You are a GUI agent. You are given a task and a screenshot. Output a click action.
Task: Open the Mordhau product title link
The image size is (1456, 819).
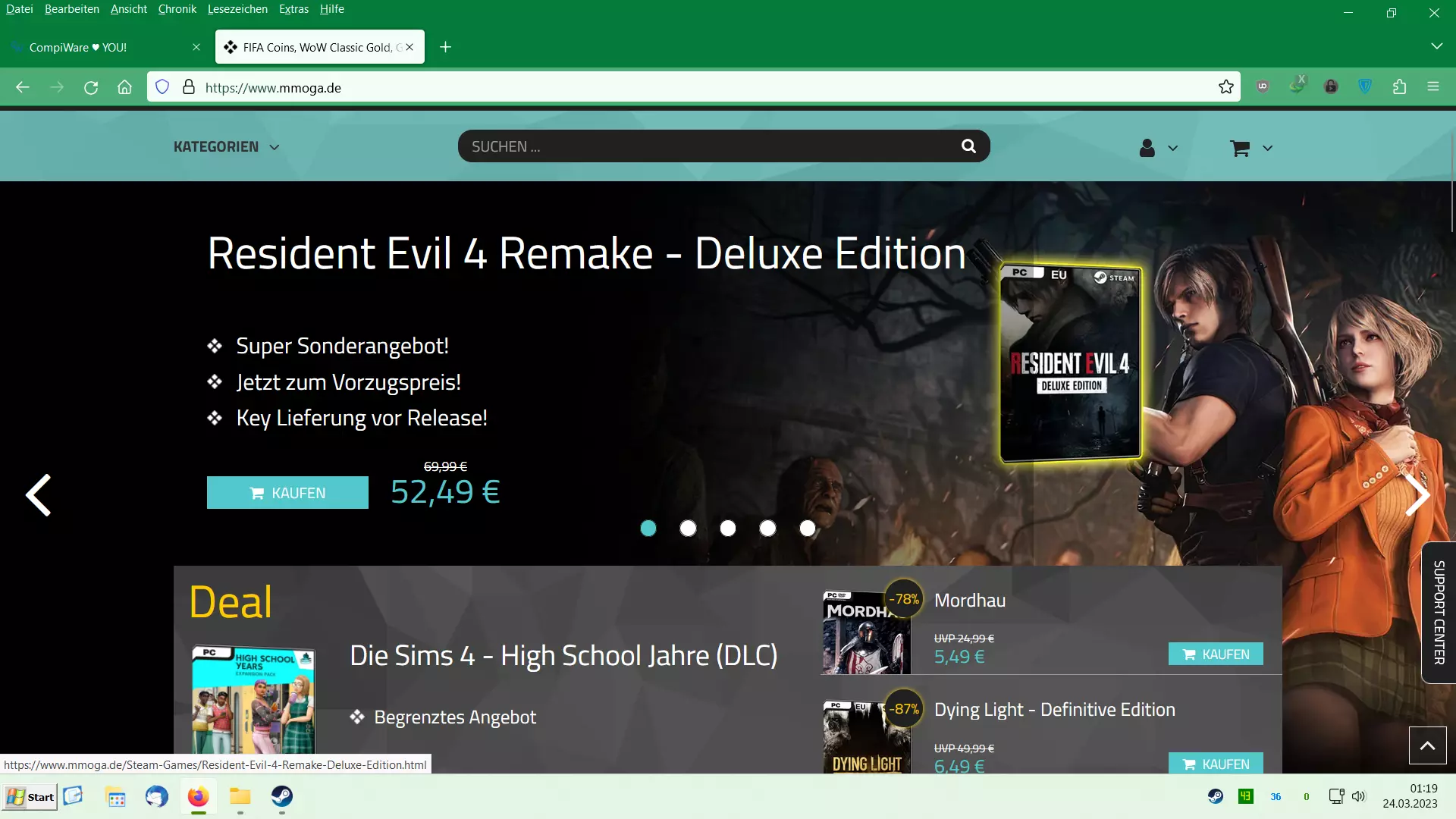(970, 601)
